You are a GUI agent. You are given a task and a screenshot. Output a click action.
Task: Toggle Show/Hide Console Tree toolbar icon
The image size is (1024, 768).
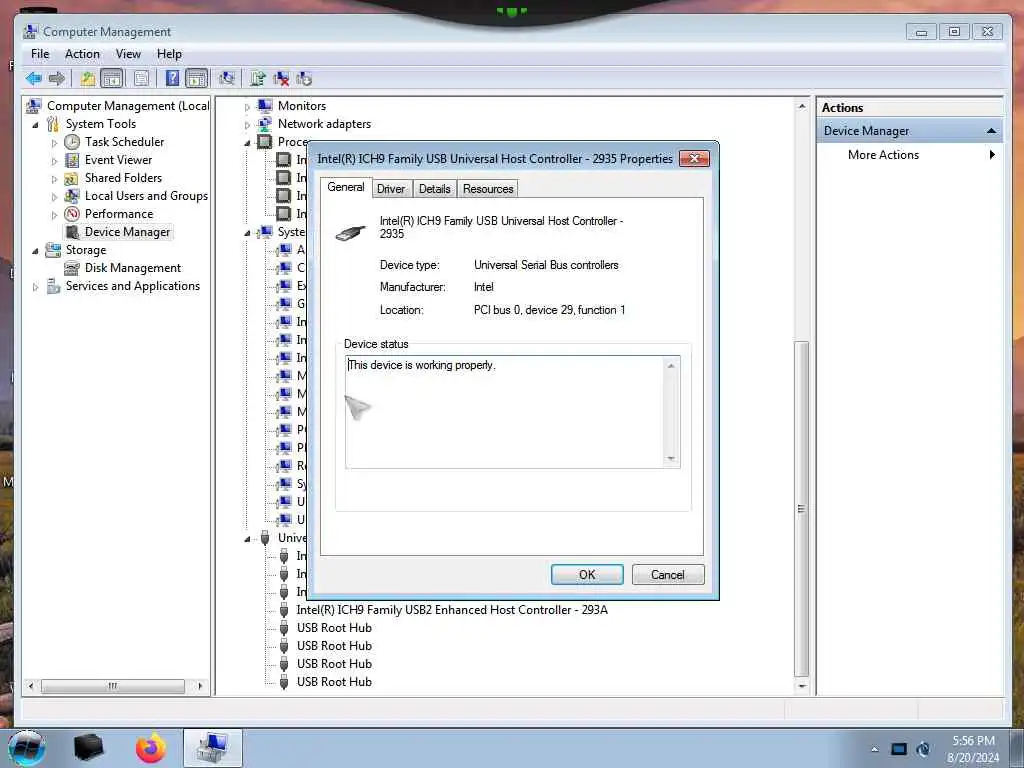point(112,79)
